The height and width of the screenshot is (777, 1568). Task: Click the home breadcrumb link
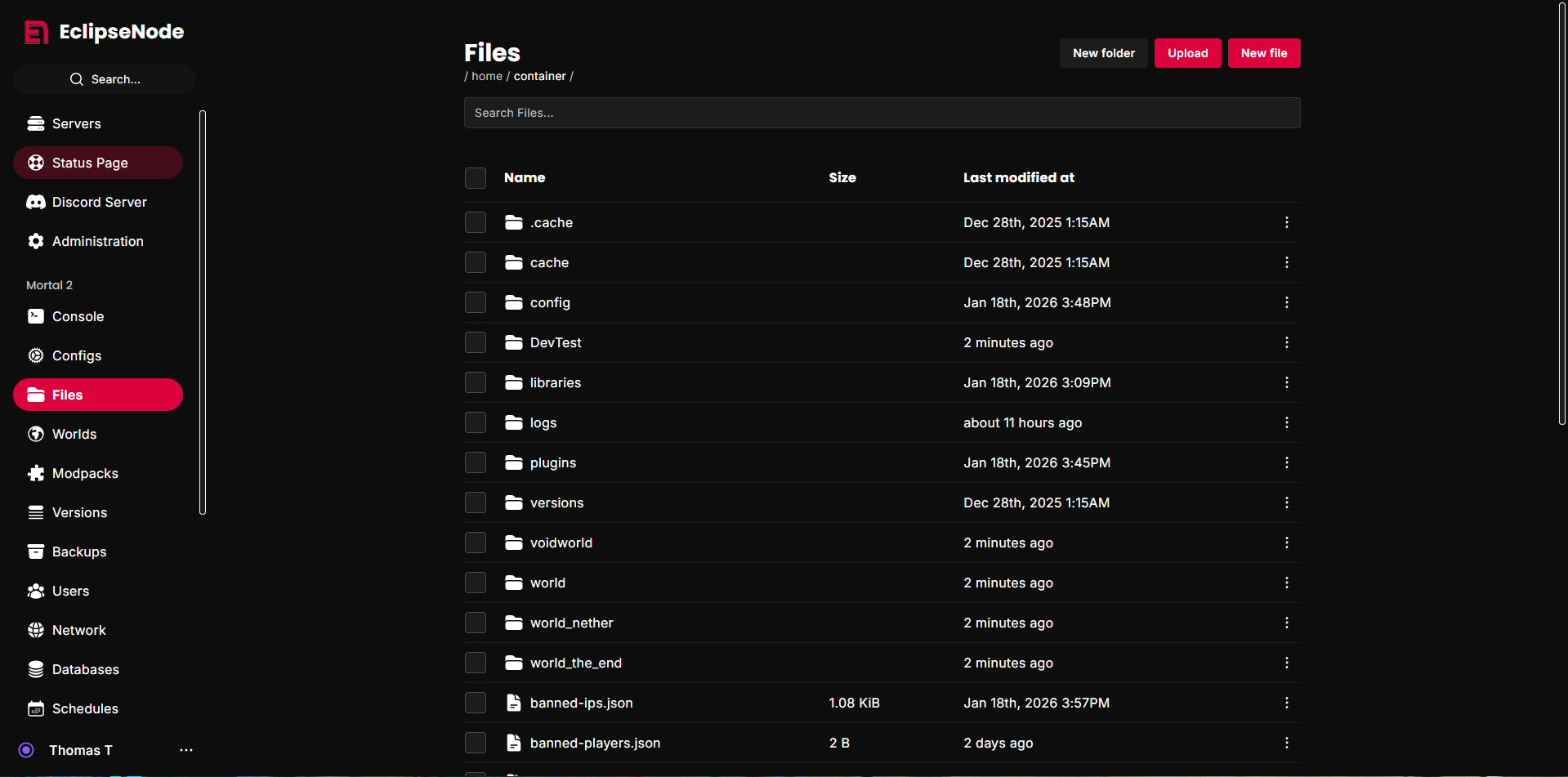point(486,75)
